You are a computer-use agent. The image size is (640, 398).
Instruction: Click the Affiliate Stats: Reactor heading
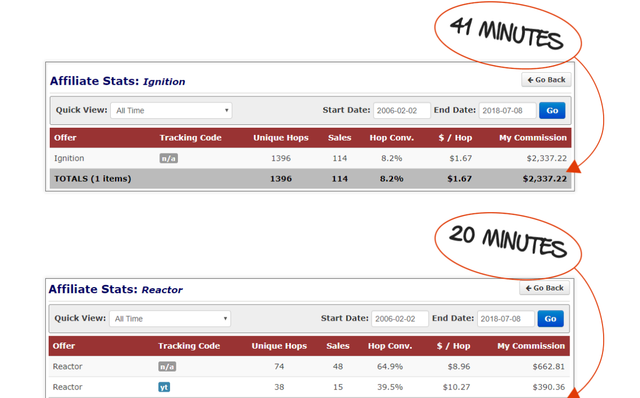[x=116, y=289]
